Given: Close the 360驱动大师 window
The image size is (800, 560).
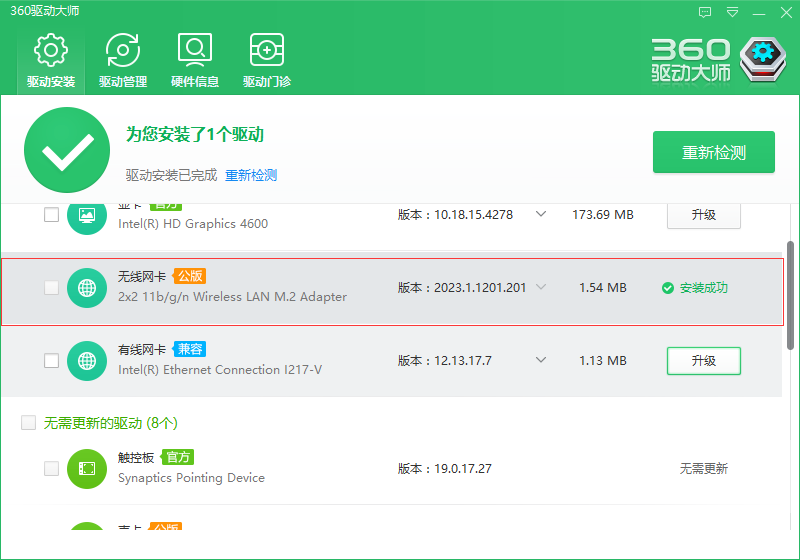Looking at the screenshot, I should (786, 12).
